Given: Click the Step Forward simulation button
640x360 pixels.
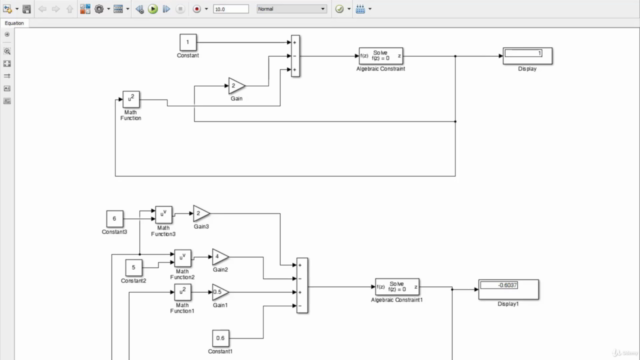Looking at the screenshot, I should (166, 9).
